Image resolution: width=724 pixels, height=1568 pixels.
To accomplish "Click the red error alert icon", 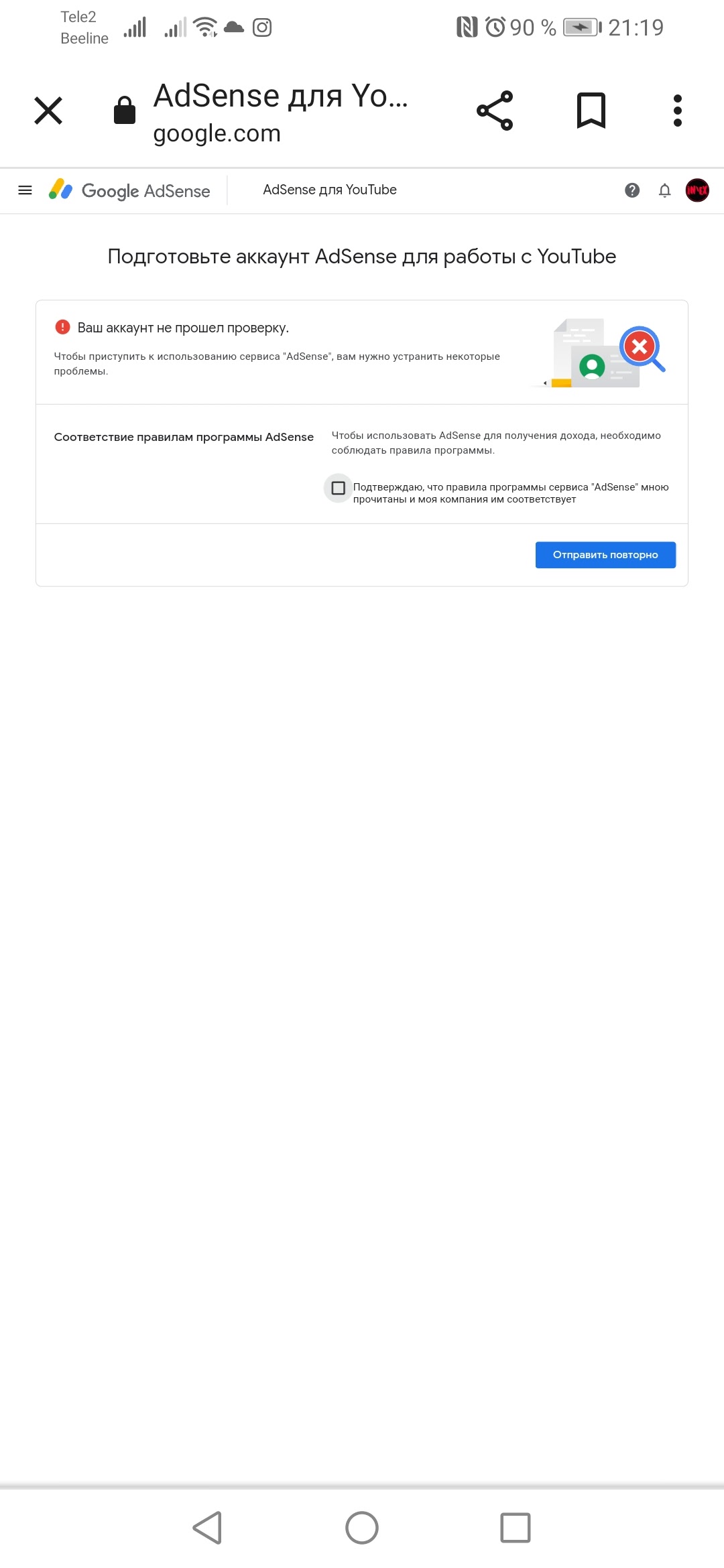I will [x=62, y=327].
